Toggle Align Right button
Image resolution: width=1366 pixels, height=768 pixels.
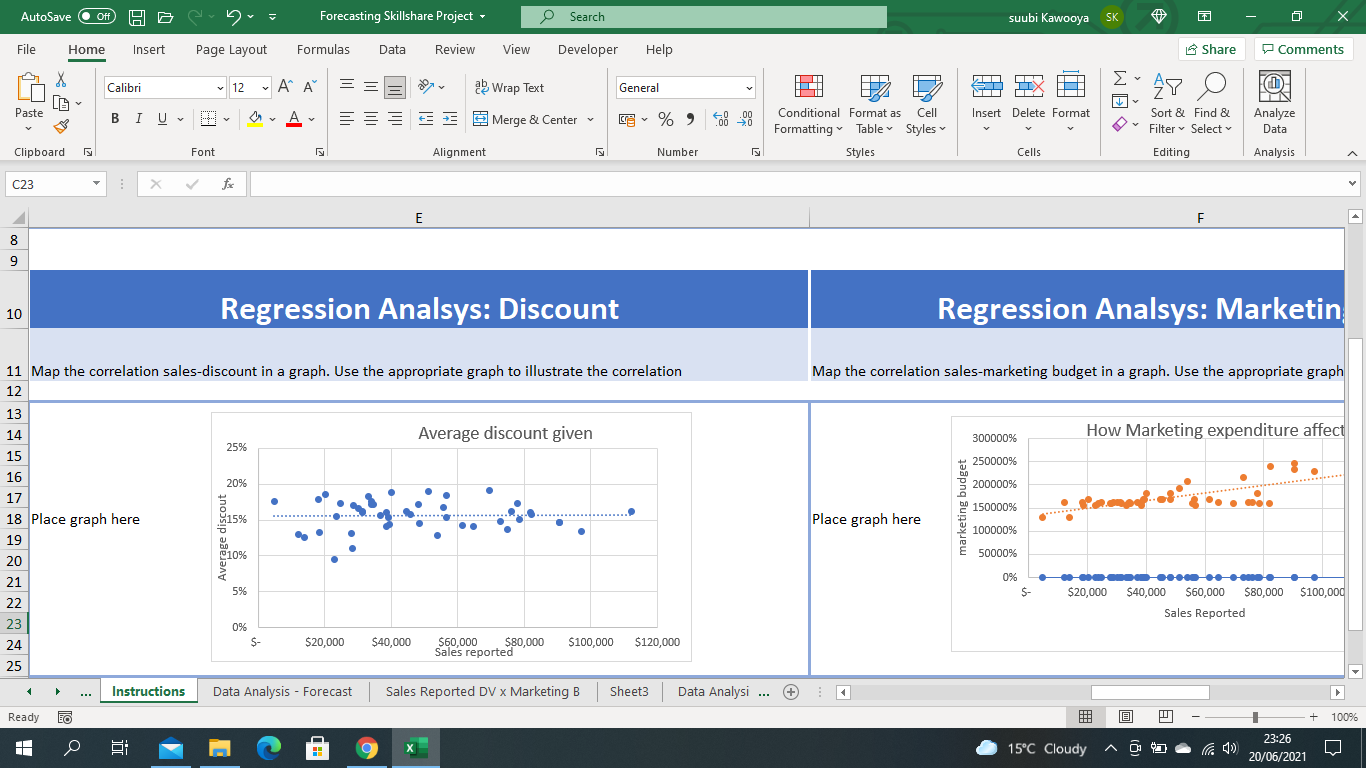click(395, 119)
